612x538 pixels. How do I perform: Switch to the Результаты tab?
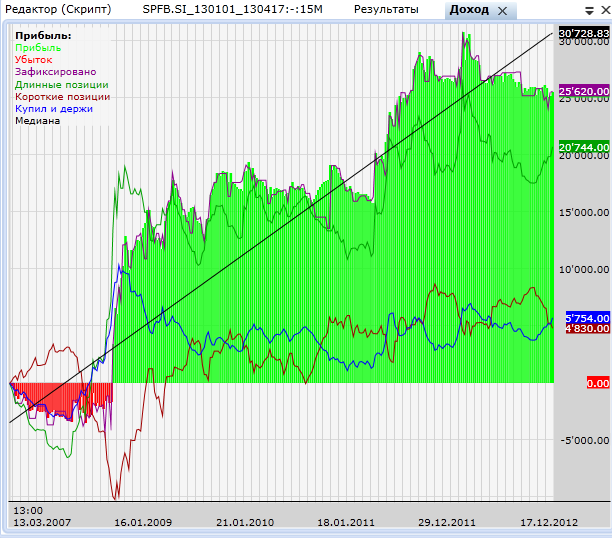pyautogui.click(x=386, y=9)
